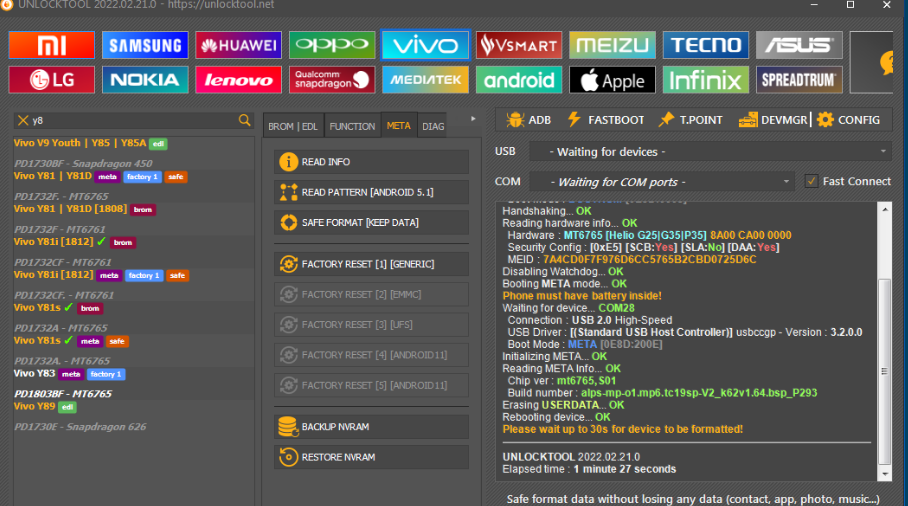The width and height of the screenshot is (908, 506).
Task: Select the Meizu brand tile
Action: (x=612, y=45)
